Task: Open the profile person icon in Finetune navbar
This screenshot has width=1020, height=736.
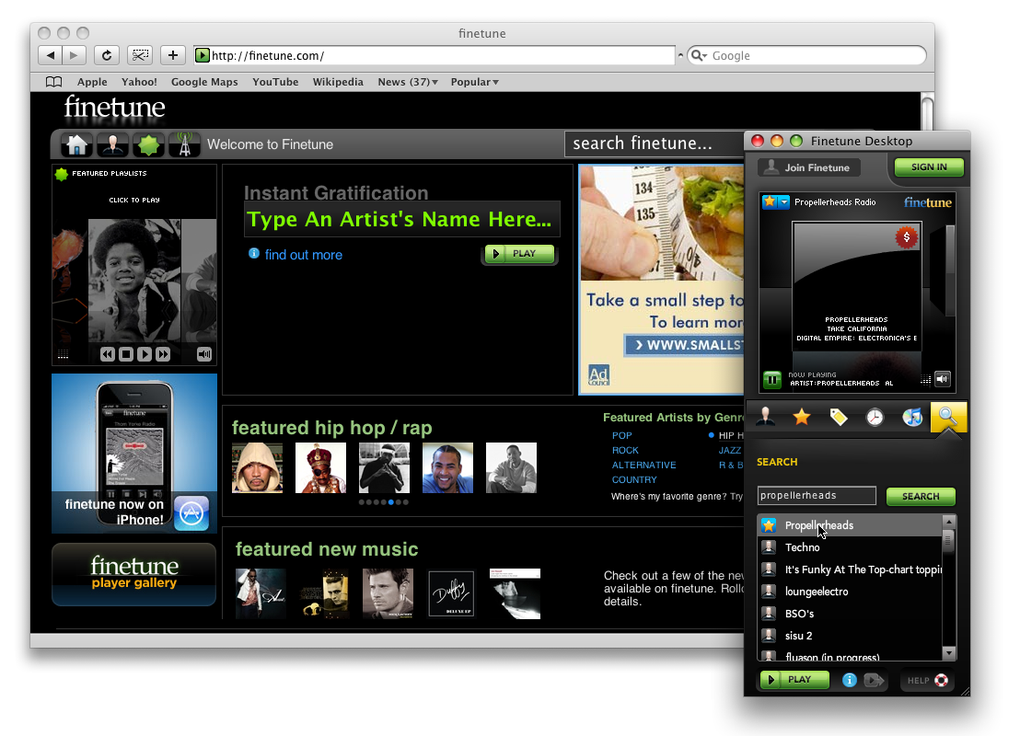Action: coord(113,144)
